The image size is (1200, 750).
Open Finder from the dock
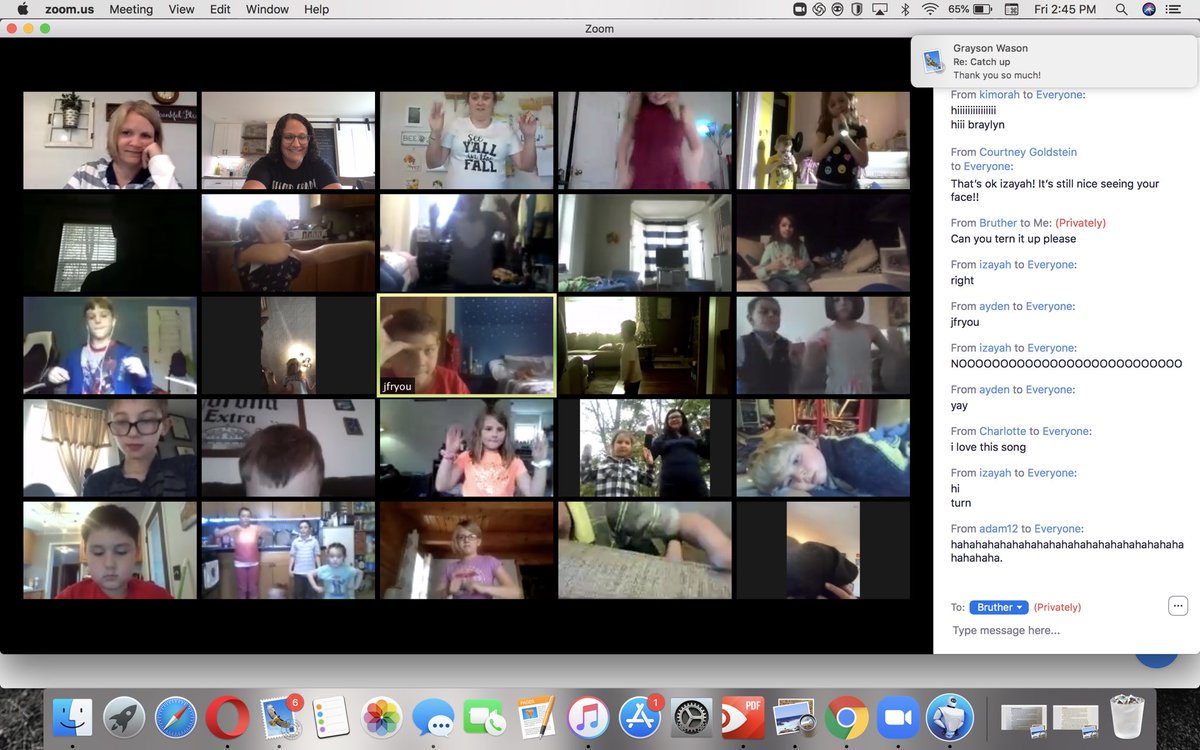[x=73, y=718]
